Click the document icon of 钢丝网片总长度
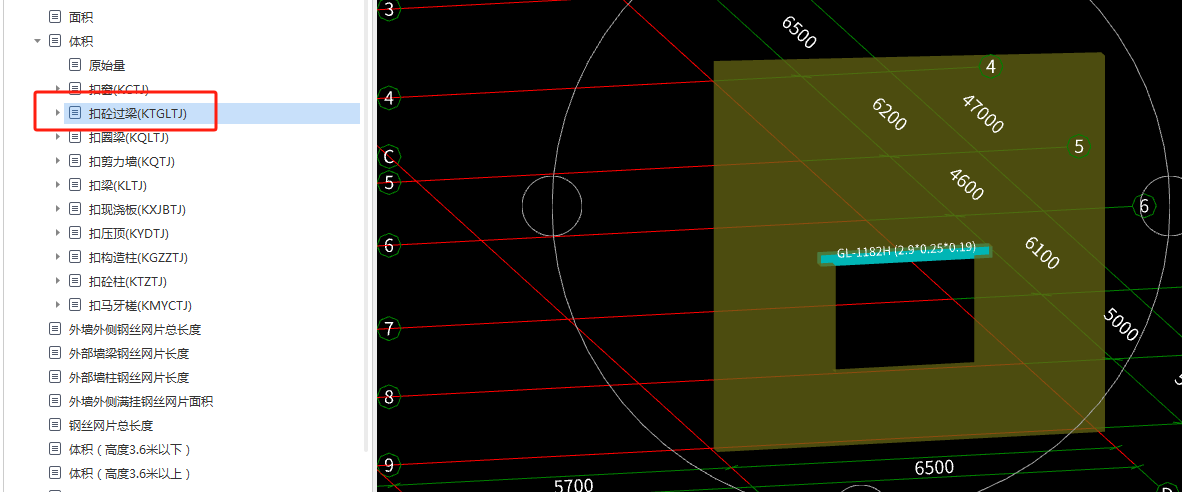Image resolution: width=1182 pixels, height=492 pixels. pos(54,425)
